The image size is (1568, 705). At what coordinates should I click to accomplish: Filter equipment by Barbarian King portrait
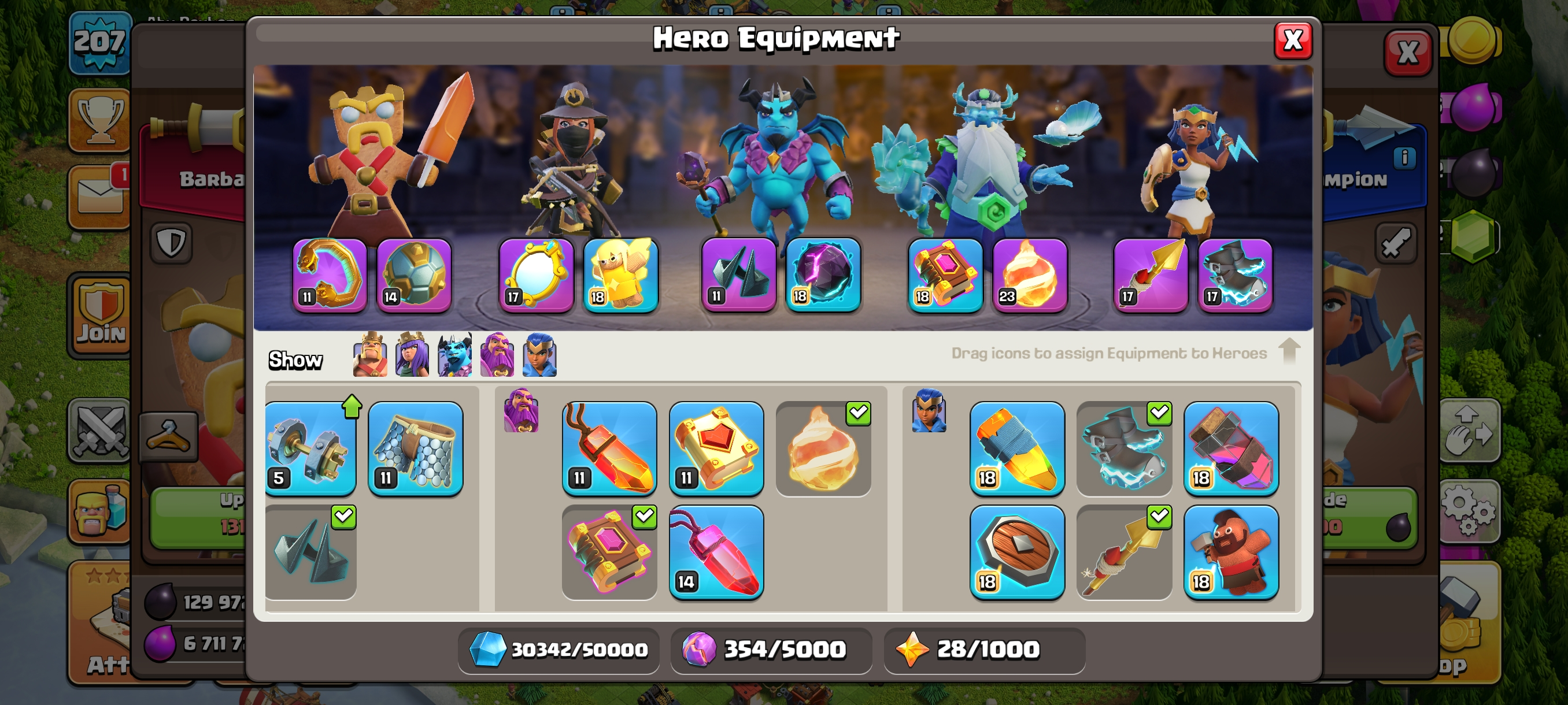pyautogui.click(x=370, y=355)
